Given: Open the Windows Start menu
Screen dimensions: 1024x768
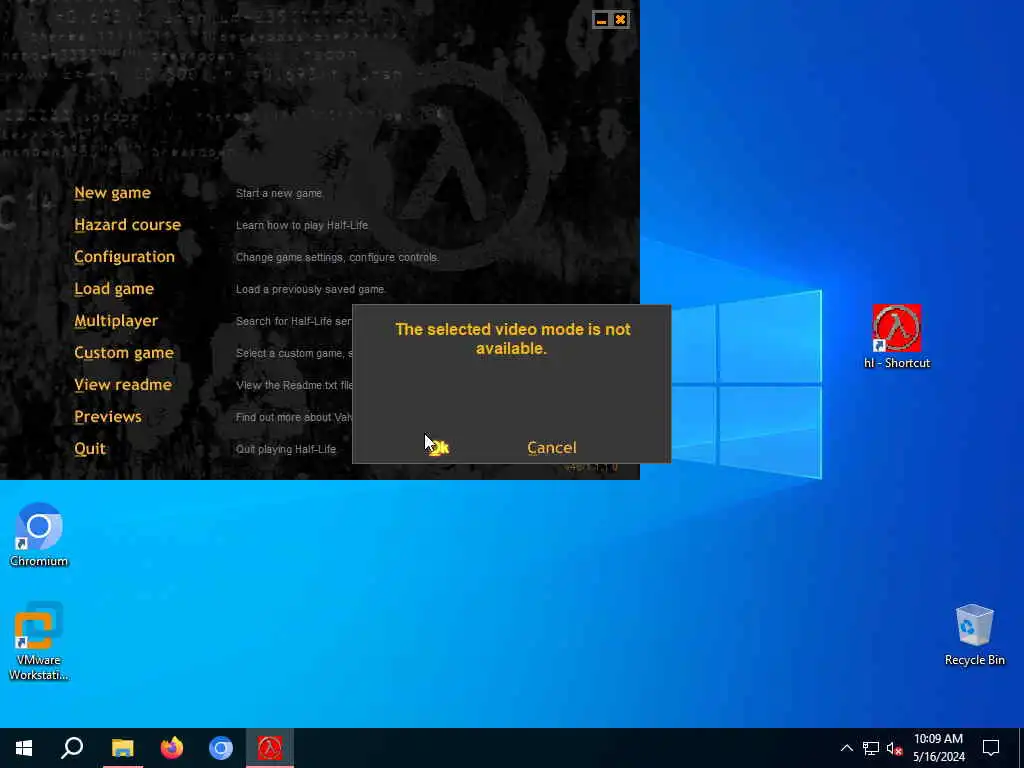Looking at the screenshot, I should [x=24, y=748].
